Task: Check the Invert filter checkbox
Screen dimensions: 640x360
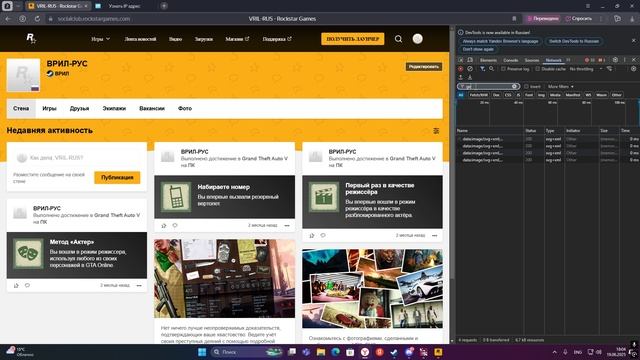Action: [x=526, y=87]
